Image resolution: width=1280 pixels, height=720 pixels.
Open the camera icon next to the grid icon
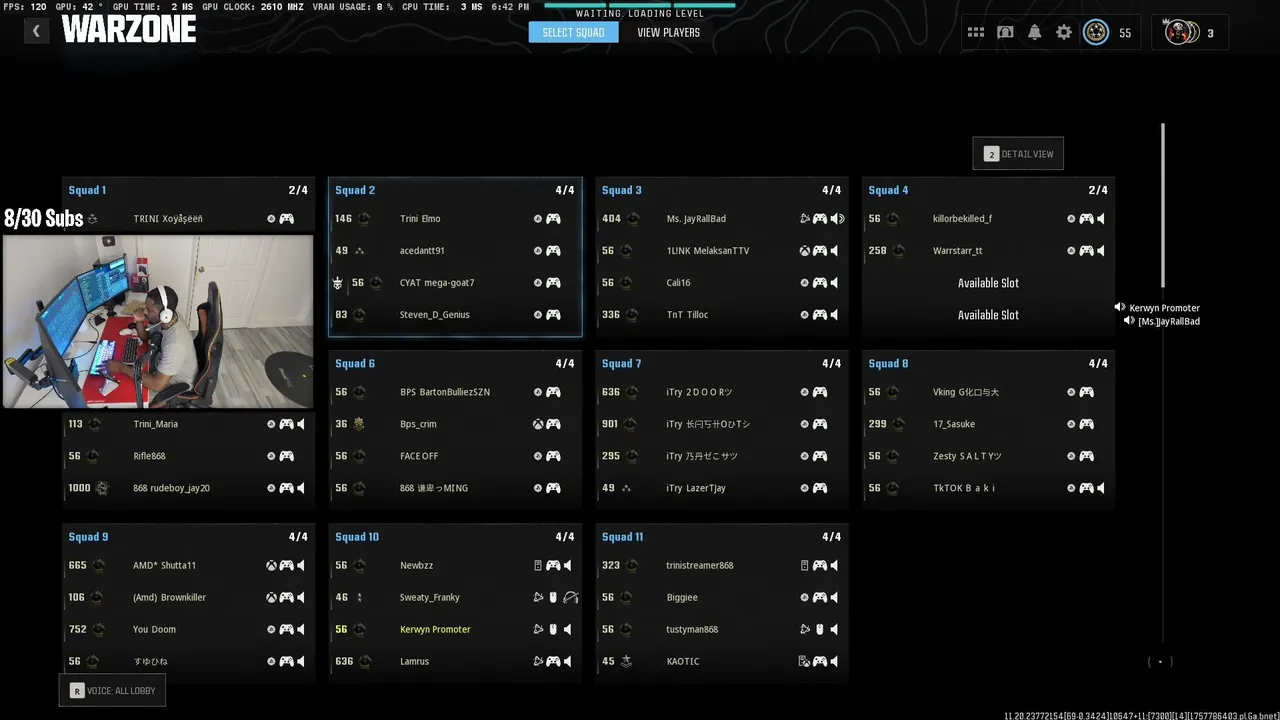point(1005,33)
